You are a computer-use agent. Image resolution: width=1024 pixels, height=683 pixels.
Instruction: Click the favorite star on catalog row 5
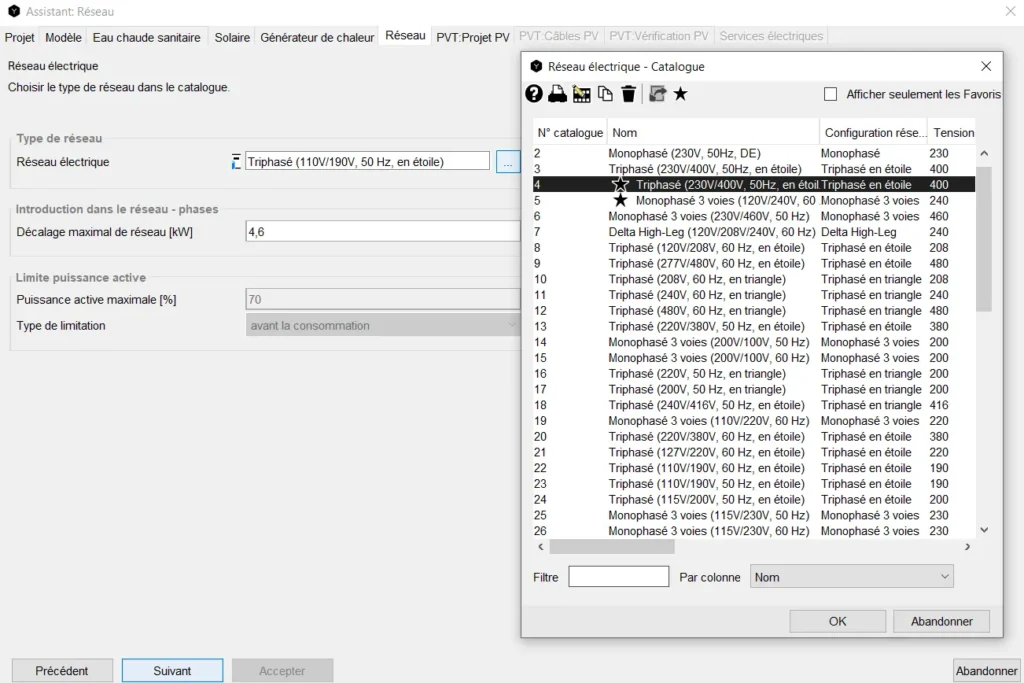click(620, 201)
